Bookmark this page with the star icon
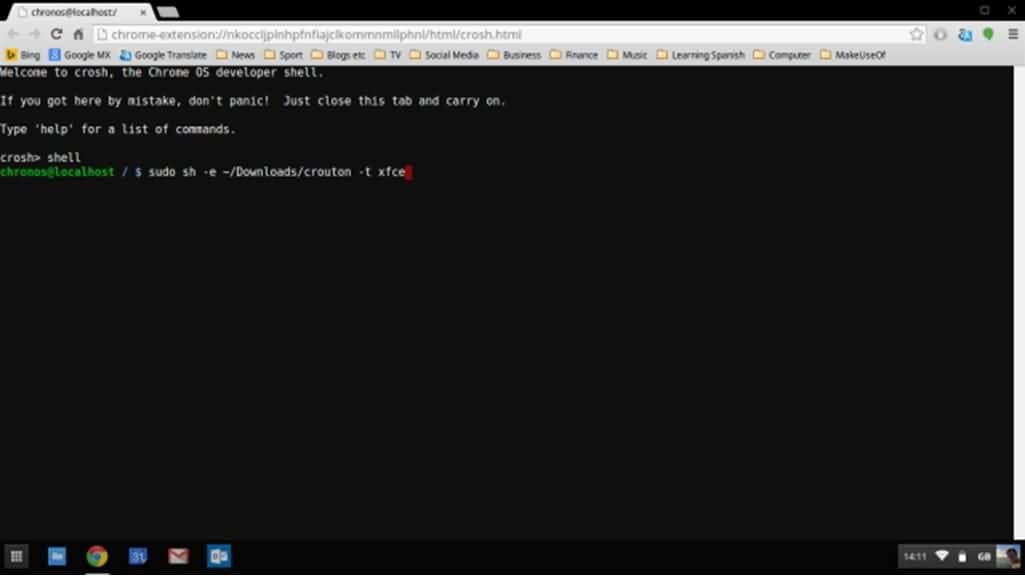This screenshot has width=1025, height=576. tap(916, 34)
